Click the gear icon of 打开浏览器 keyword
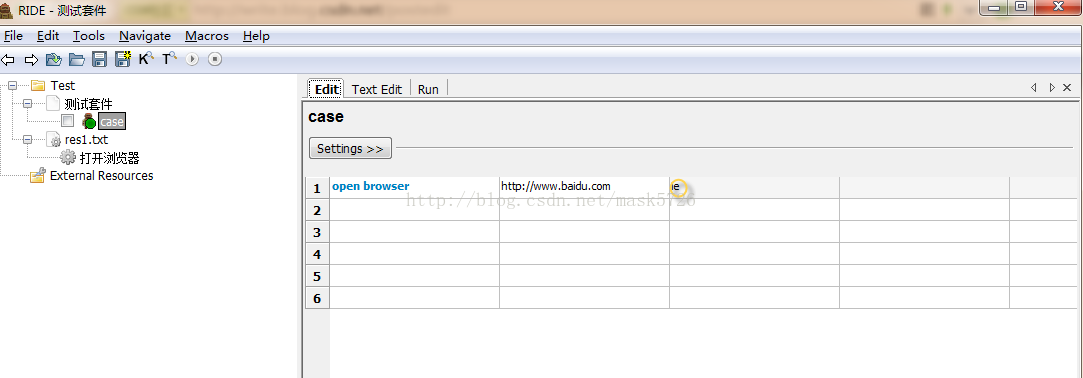The width and height of the screenshot is (1083, 378). click(x=68, y=158)
